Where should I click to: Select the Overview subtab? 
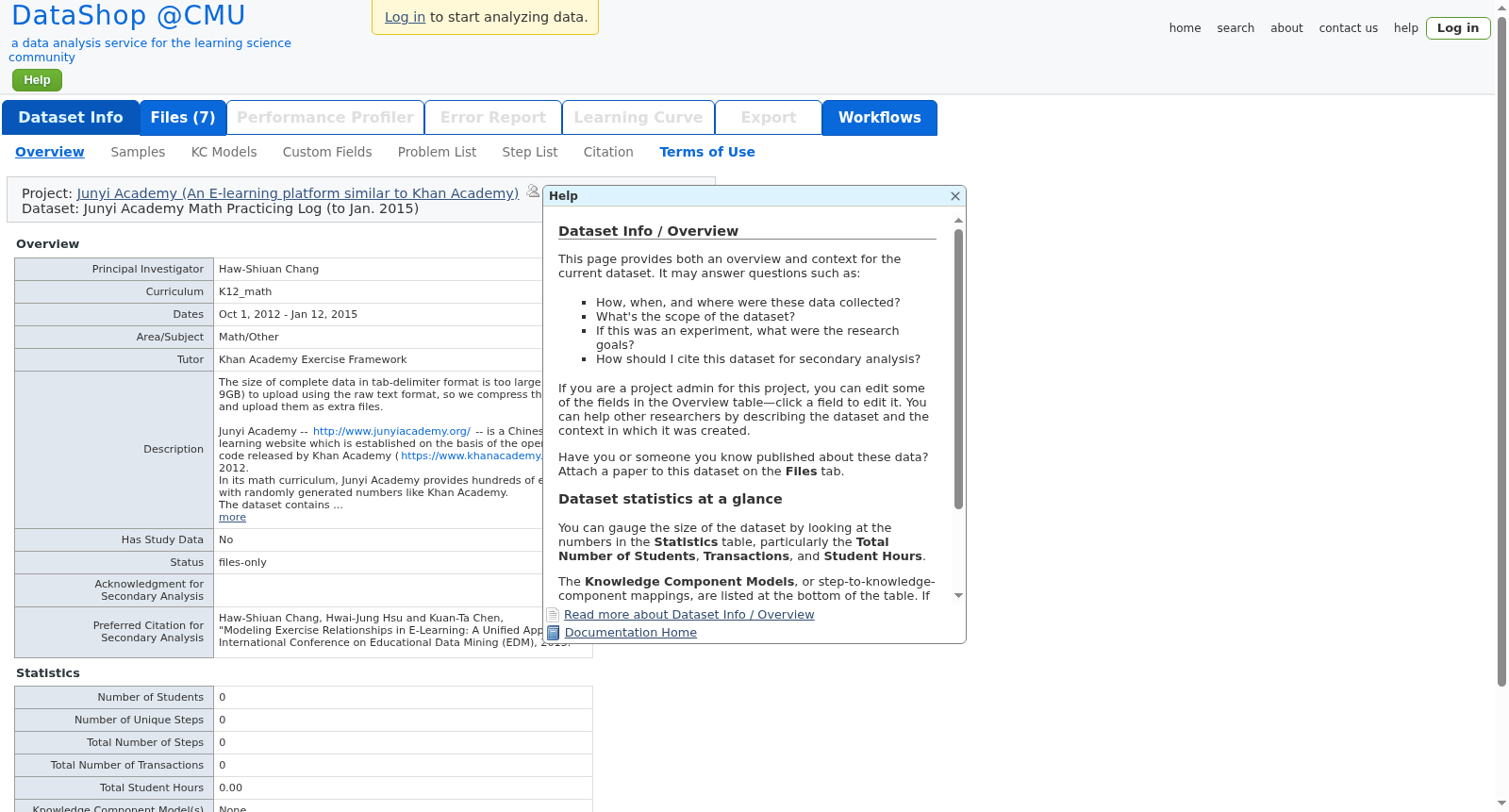[x=50, y=152]
